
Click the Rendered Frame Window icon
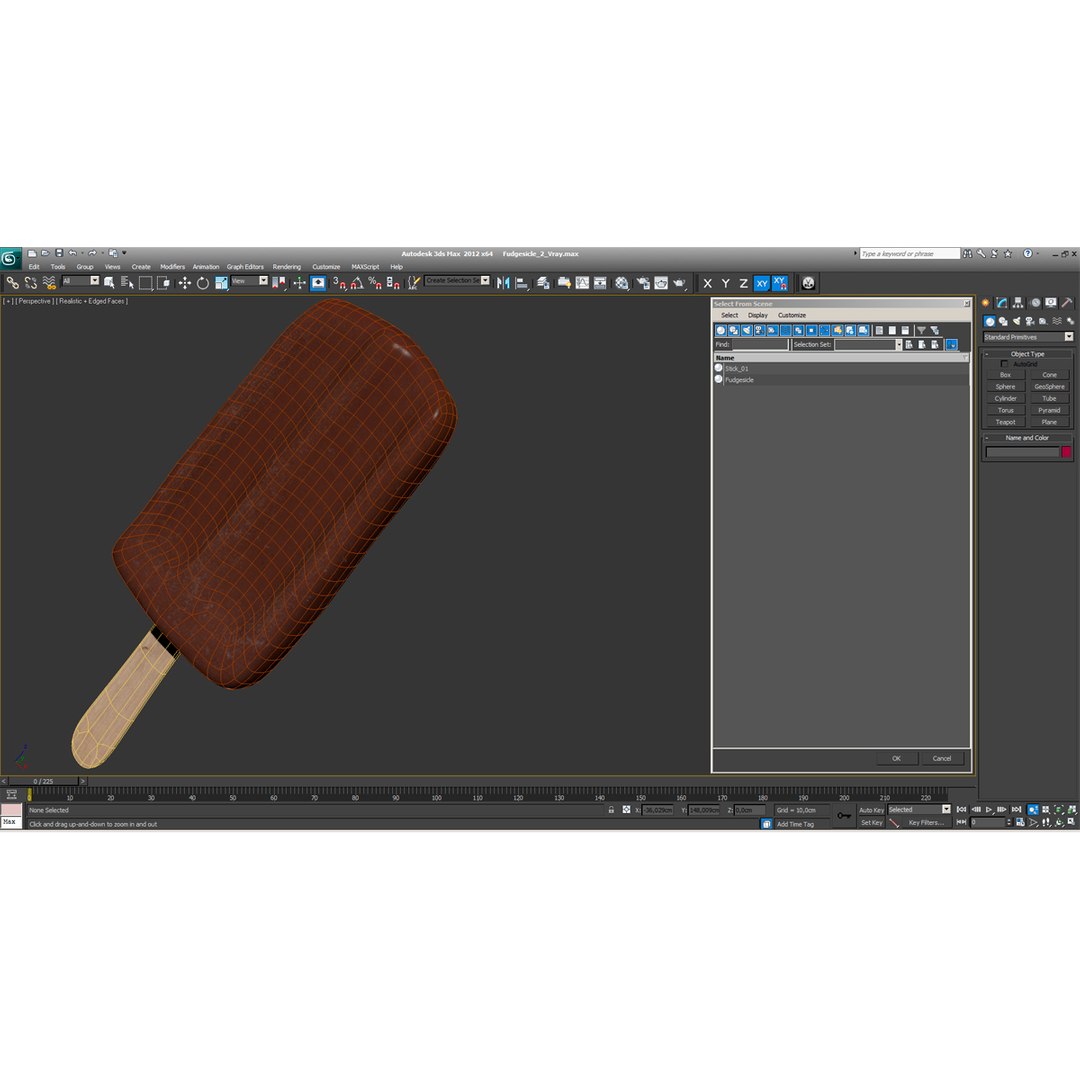pos(661,282)
